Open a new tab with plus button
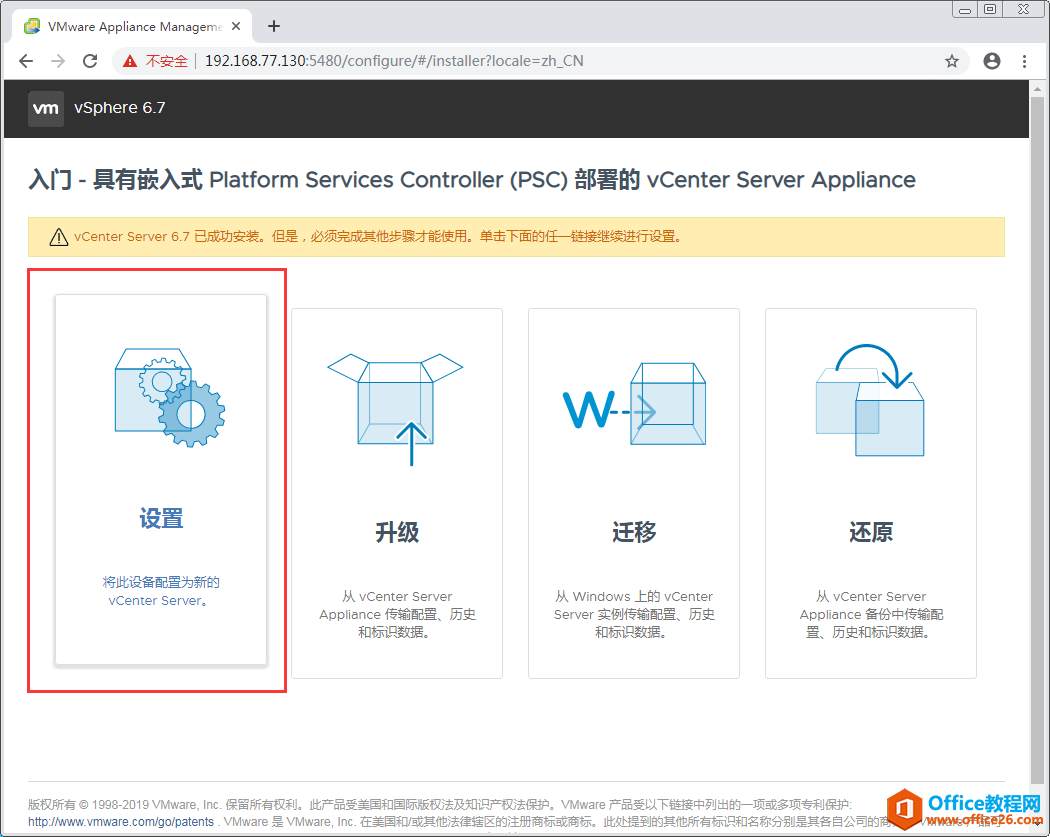 click(273, 26)
